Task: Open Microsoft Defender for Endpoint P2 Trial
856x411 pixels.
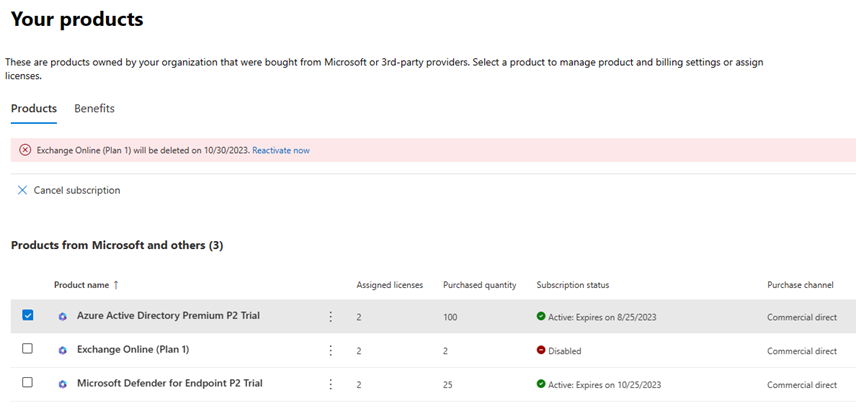Action: pyautogui.click(x=168, y=383)
